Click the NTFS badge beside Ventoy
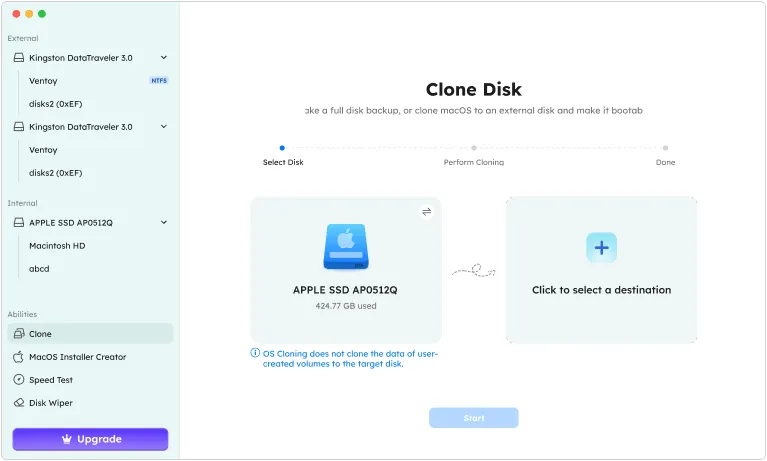 point(159,81)
